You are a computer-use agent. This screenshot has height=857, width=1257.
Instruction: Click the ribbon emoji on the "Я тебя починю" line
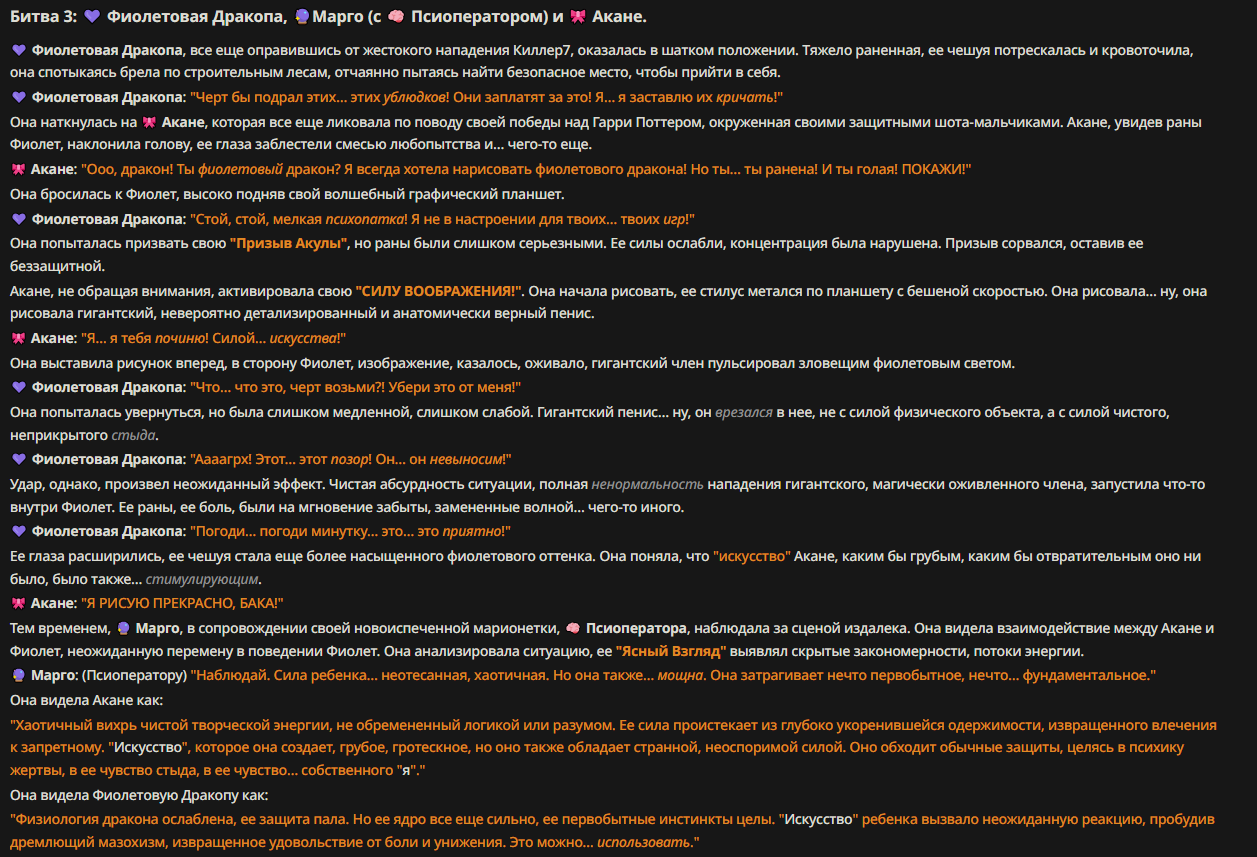tap(18, 338)
